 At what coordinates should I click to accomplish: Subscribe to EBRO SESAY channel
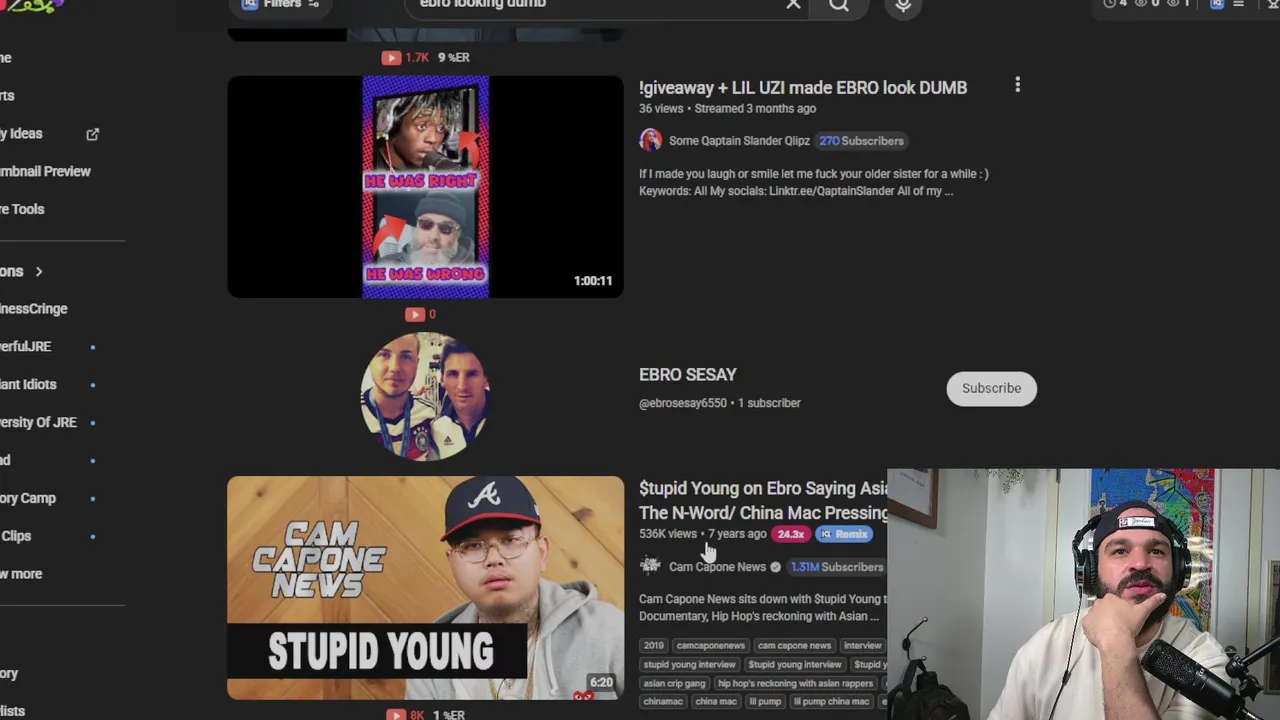[x=991, y=388]
